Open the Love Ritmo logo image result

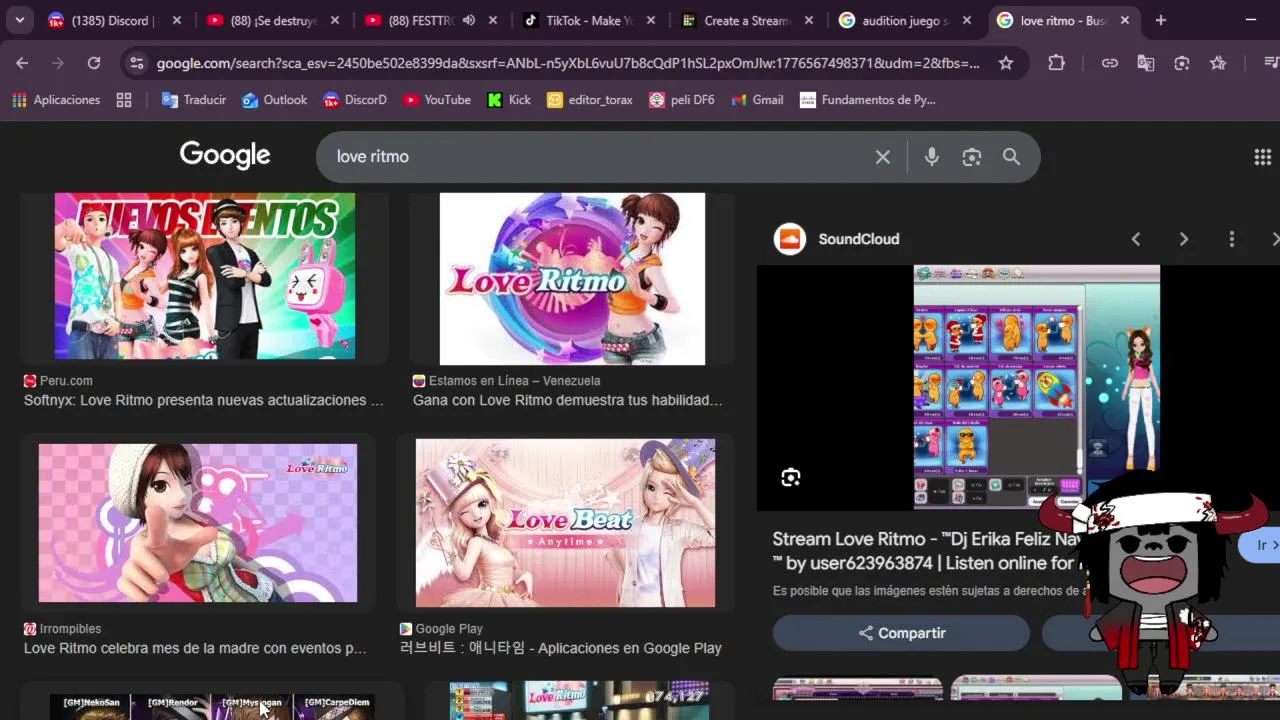click(572, 279)
